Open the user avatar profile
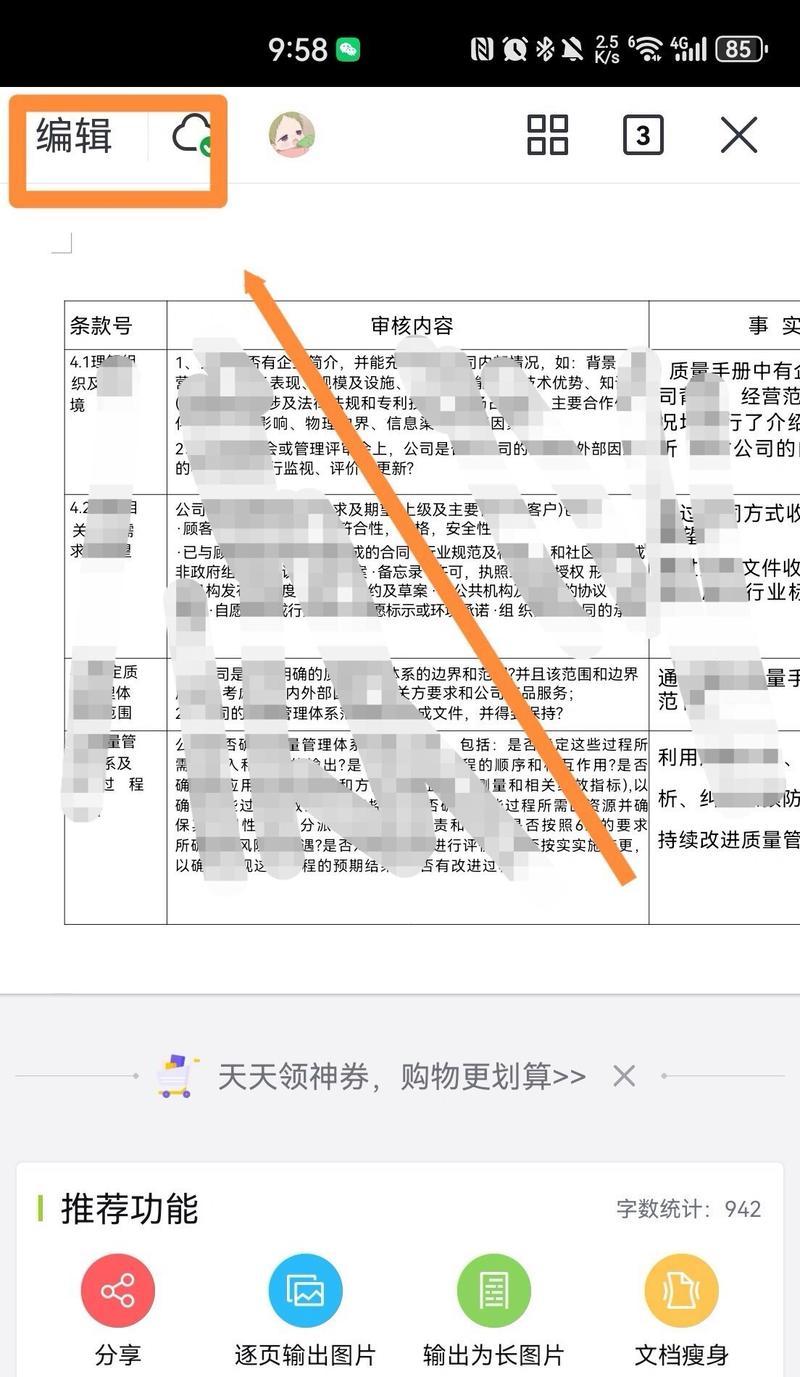 click(x=292, y=135)
